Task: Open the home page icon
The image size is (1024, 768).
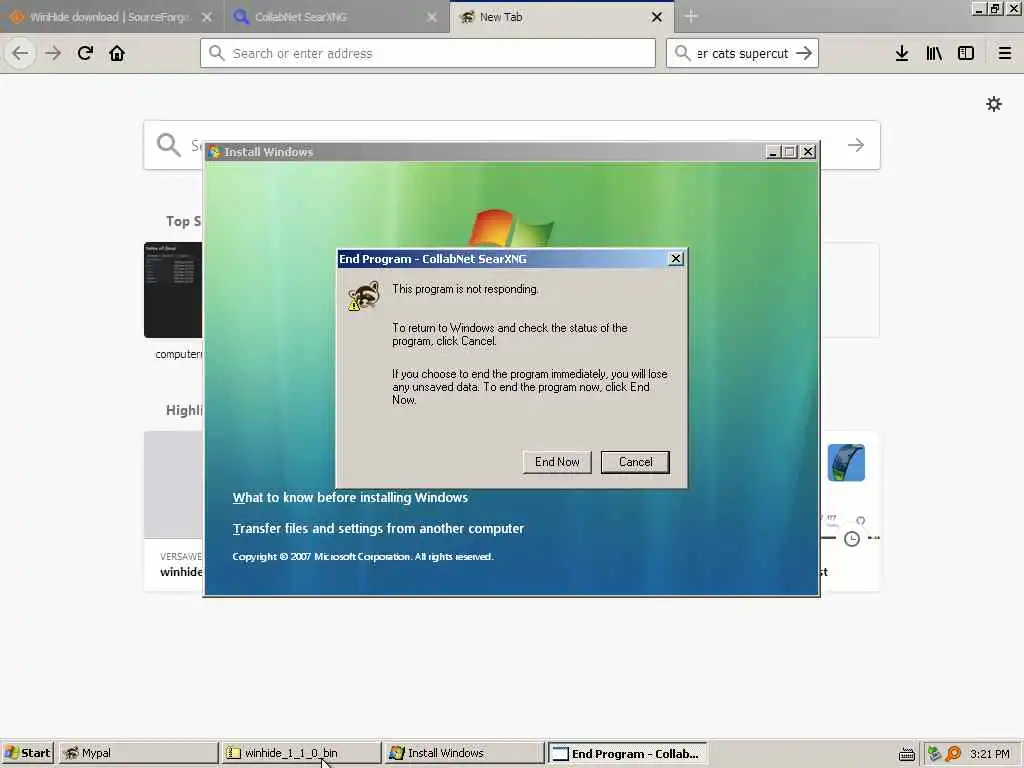Action: click(117, 53)
